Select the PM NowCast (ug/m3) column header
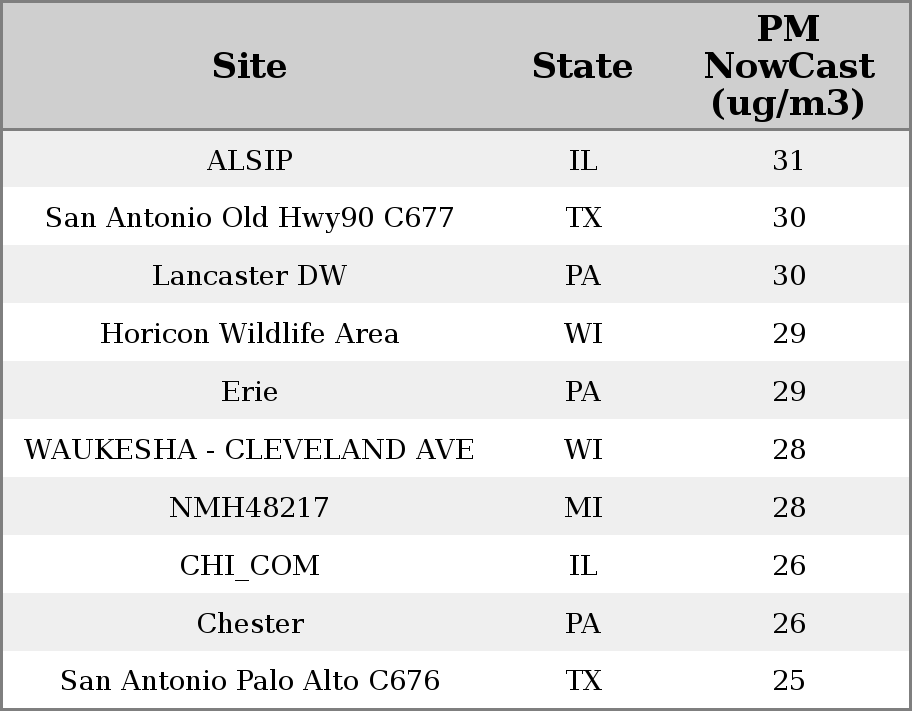Image resolution: width=912 pixels, height=711 pixels. click(x=788, y=66)
